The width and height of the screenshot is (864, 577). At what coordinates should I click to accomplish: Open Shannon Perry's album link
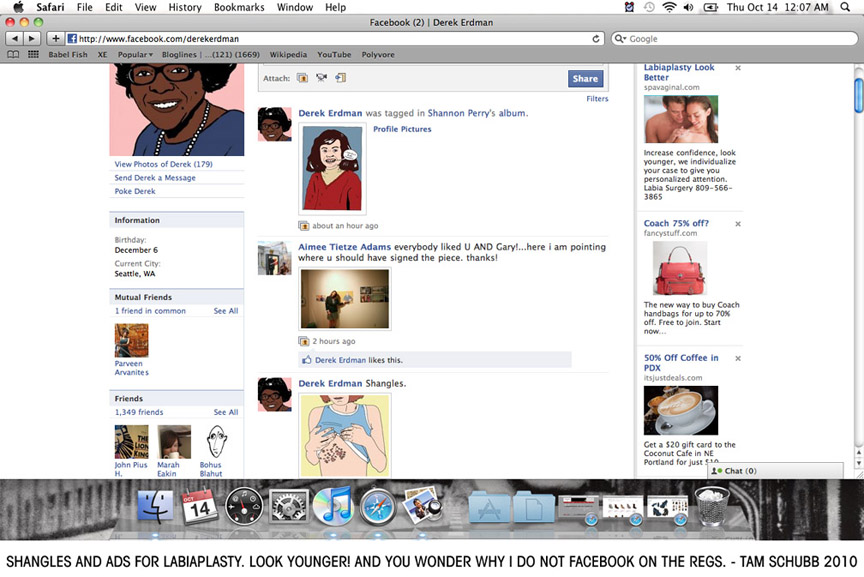pos(477,113)
